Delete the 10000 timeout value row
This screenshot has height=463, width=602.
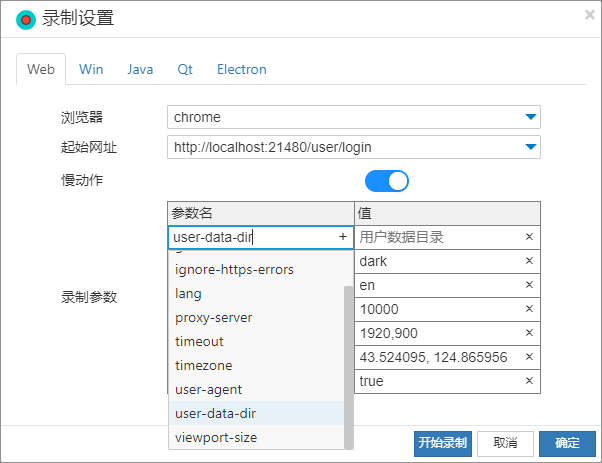coord(529,309)
